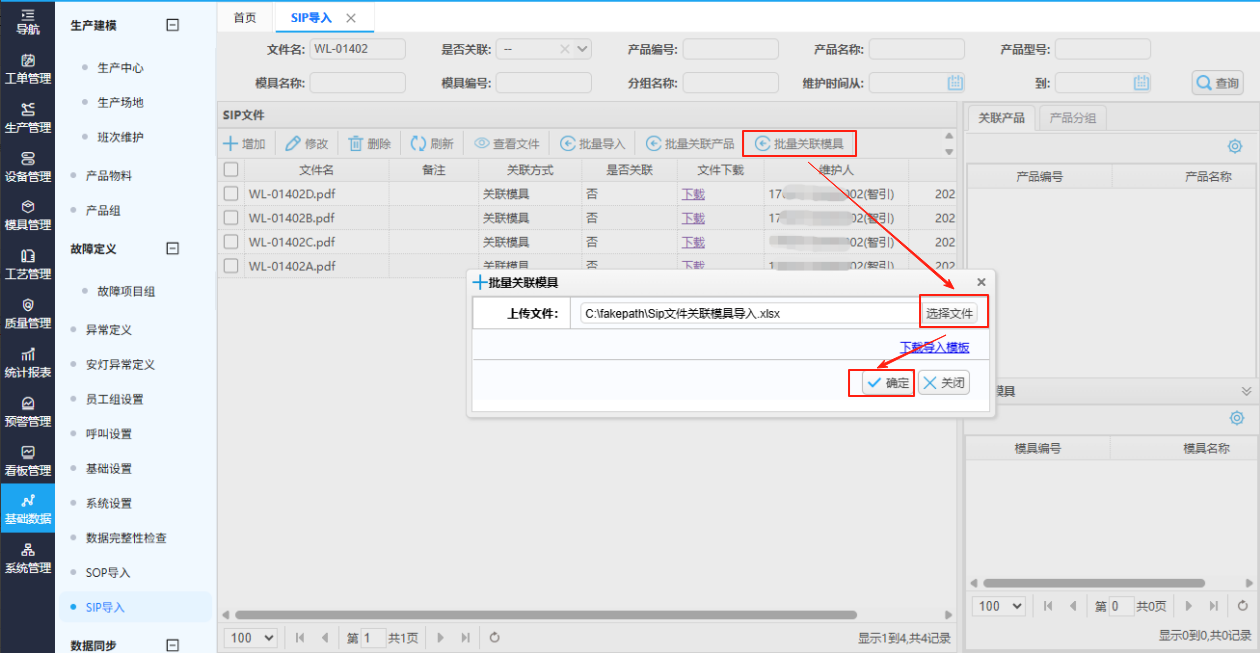1260x653 pixels.
Task: Collapse the 生产建模 menu section
Action: (x=172, y=26)
